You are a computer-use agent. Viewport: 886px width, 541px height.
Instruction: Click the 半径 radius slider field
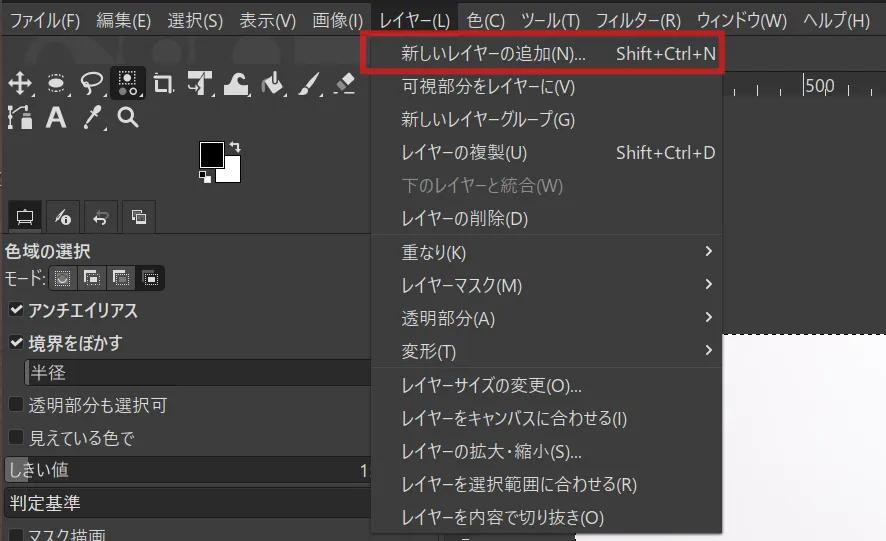click(198, 373)
